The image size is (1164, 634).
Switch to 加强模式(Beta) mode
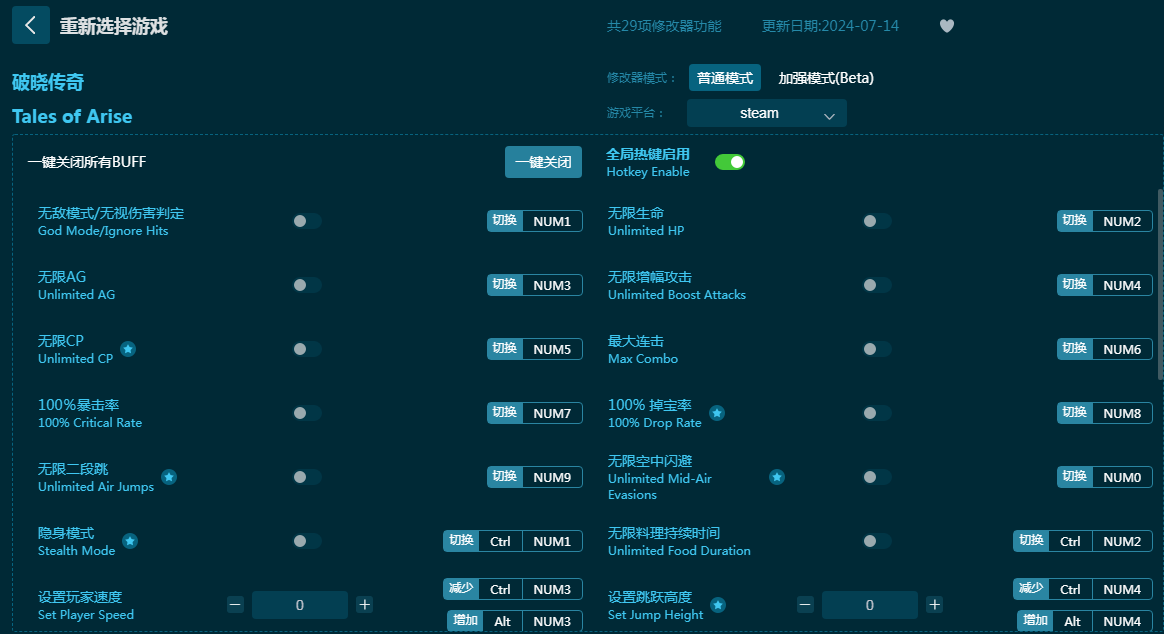click(x=825, y=78)
